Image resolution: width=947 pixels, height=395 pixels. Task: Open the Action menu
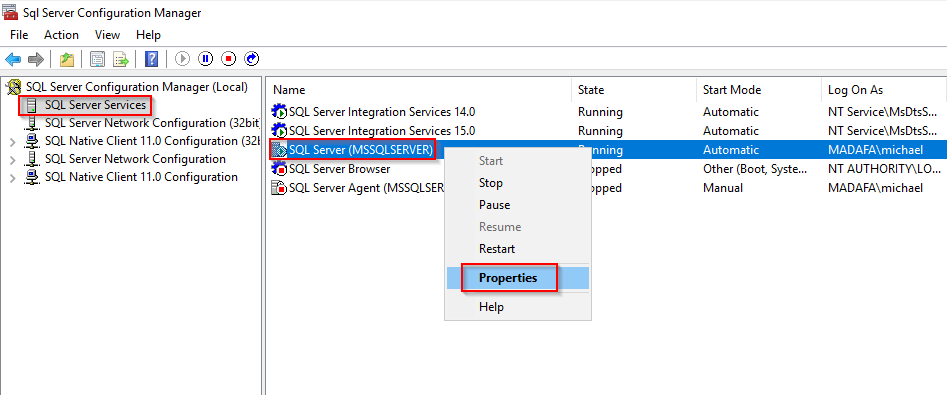click(61, 35)
